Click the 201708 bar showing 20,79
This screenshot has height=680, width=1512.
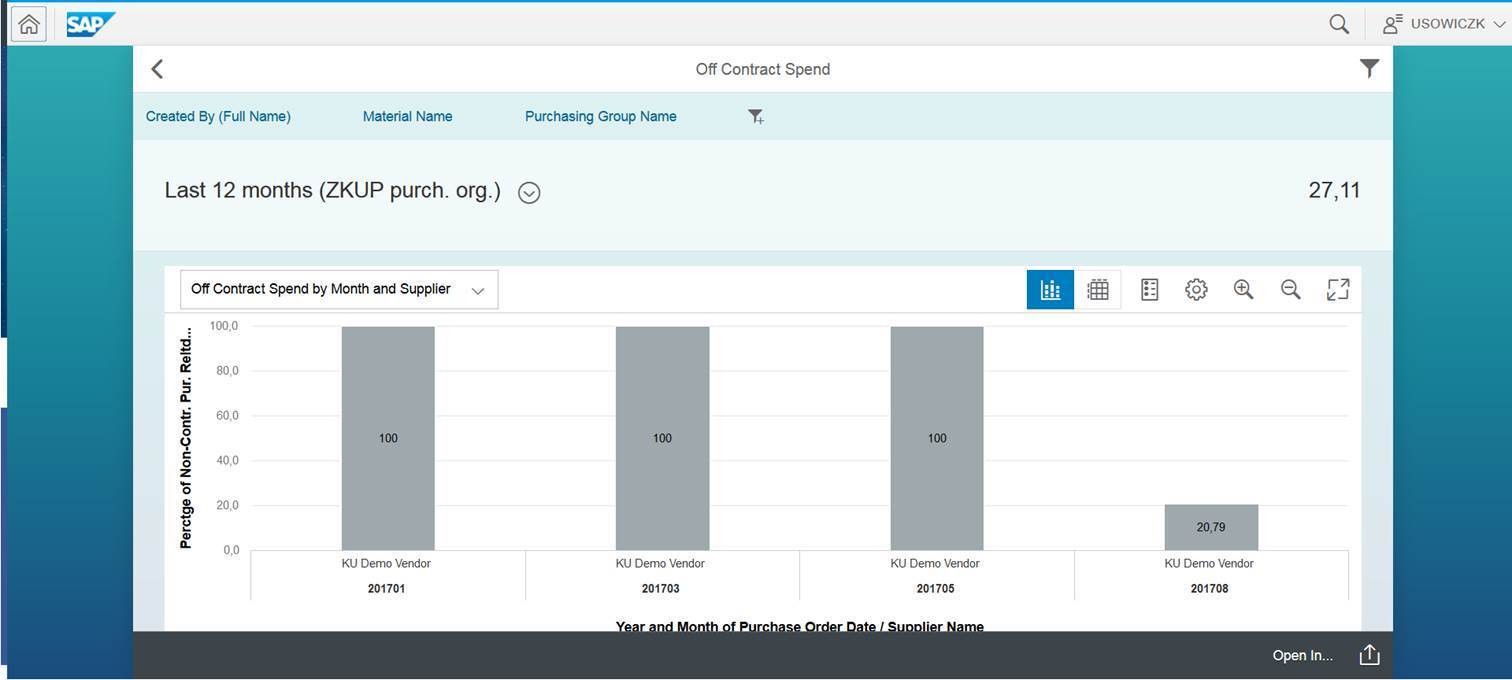pos(1210,526)
